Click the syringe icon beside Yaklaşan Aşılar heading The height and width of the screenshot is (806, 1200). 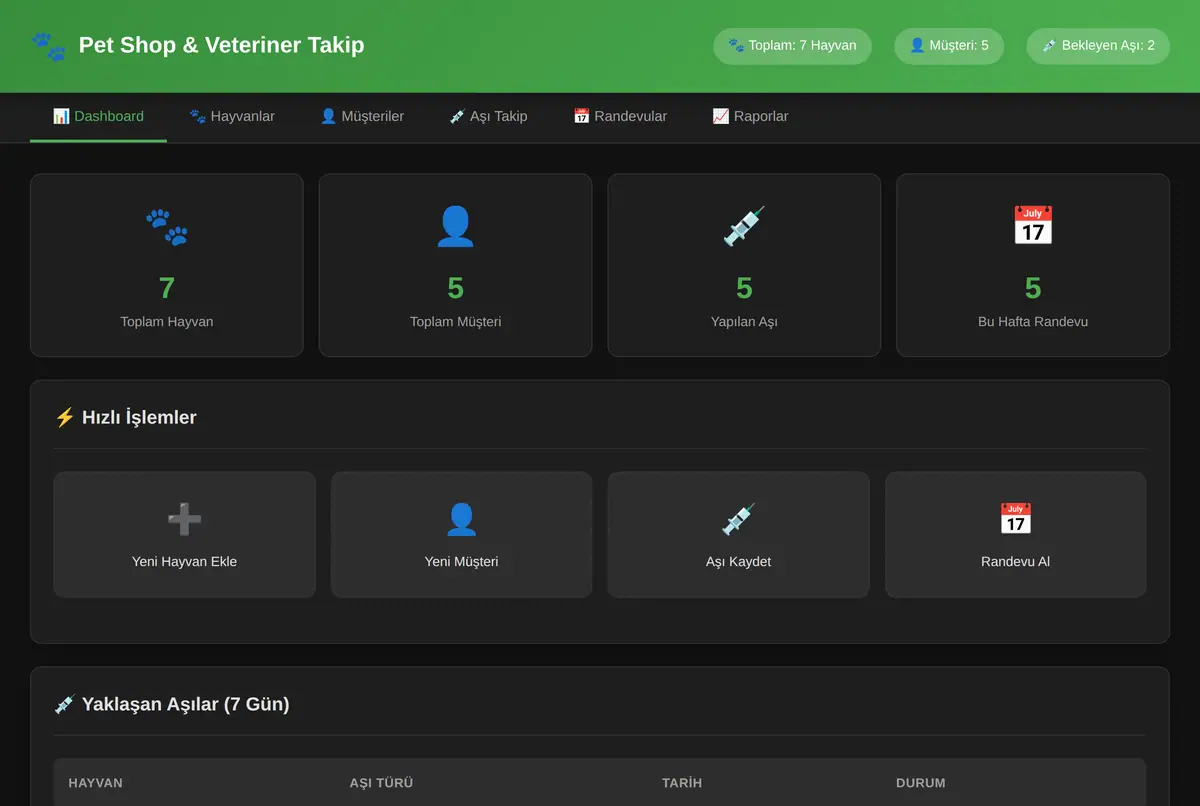point(65,705)
